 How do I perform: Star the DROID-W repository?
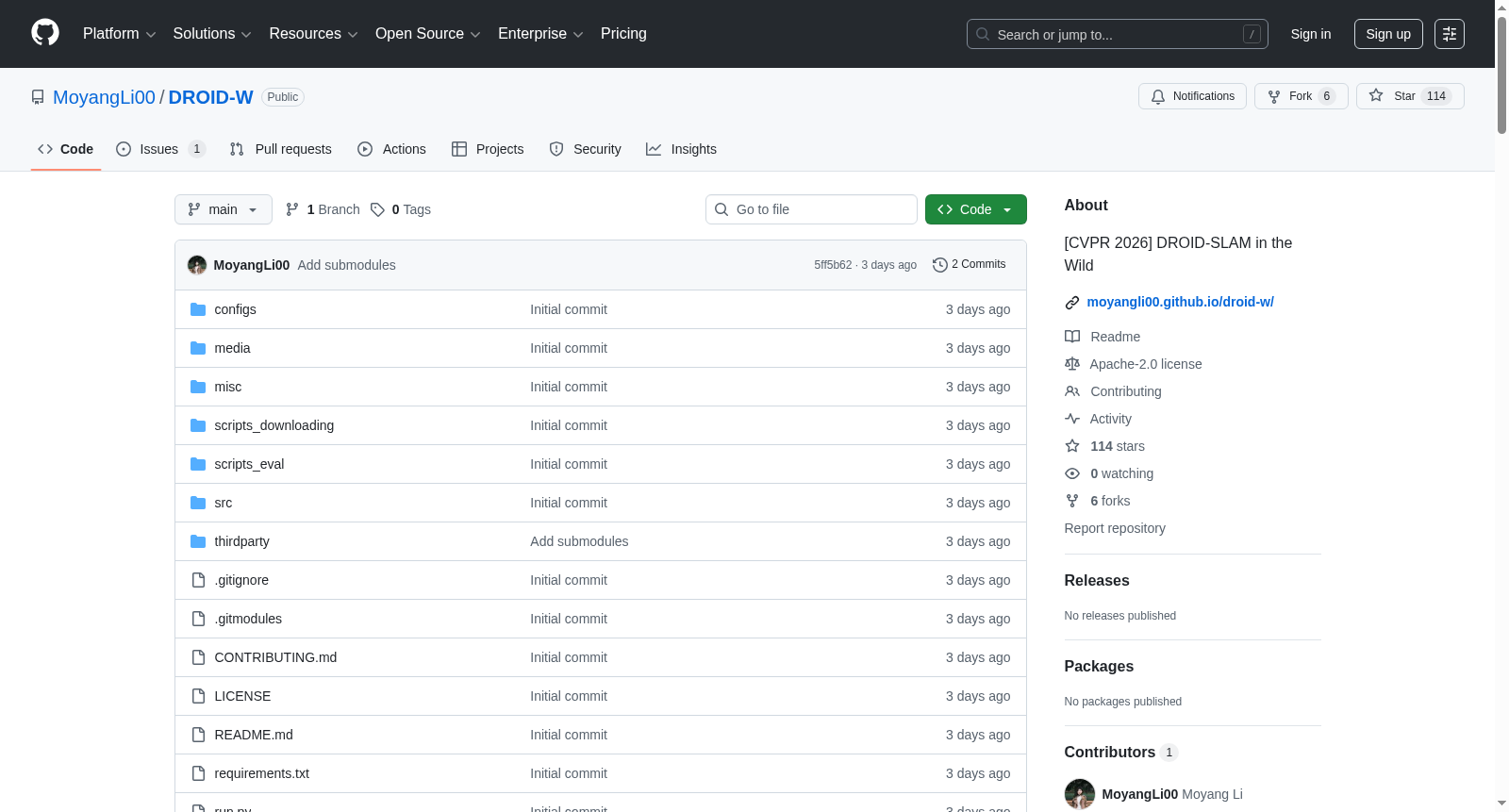coord(1410,96)
